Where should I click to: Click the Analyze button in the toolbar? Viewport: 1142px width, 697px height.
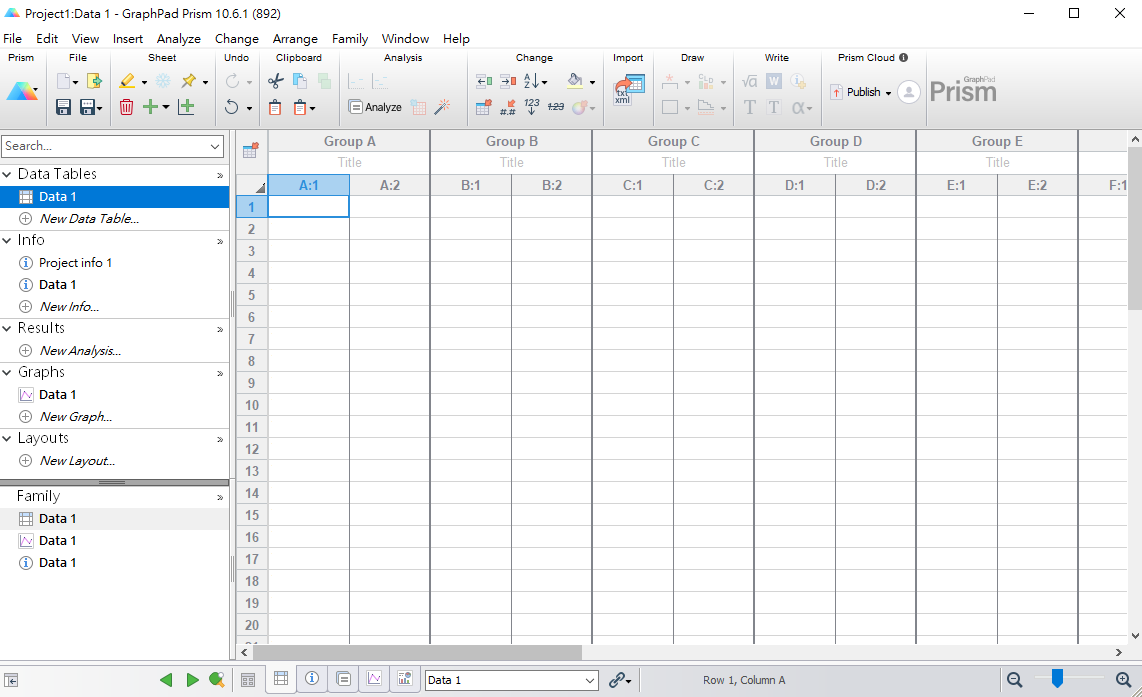tap(375, 107)
